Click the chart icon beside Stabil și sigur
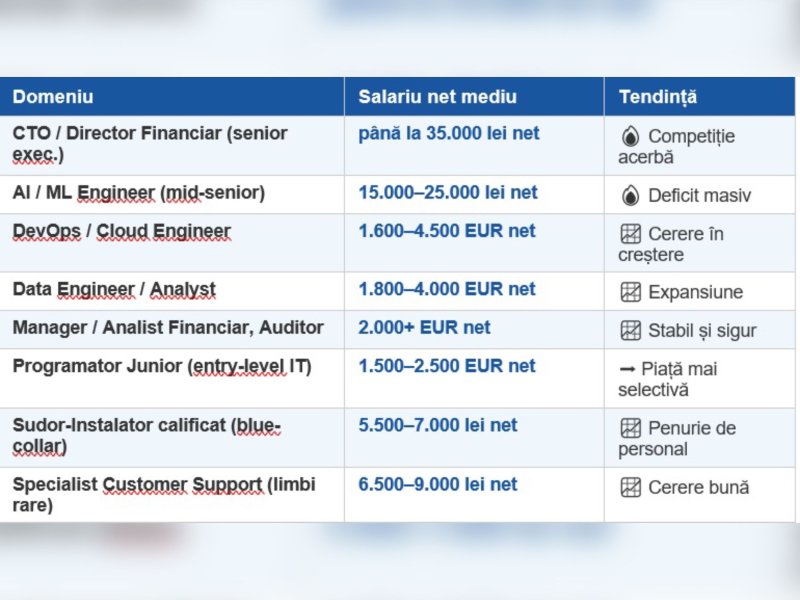800x600 pixels. pos(630,331)
